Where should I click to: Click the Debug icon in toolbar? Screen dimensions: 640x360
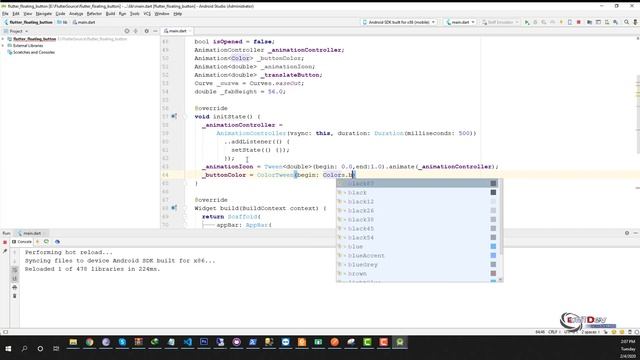click(535, 22)
